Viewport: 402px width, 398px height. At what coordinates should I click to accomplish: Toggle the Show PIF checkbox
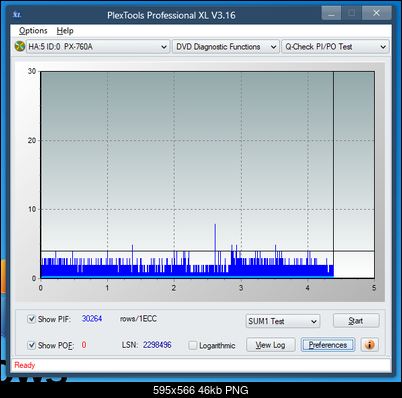(x=31, y=319)
